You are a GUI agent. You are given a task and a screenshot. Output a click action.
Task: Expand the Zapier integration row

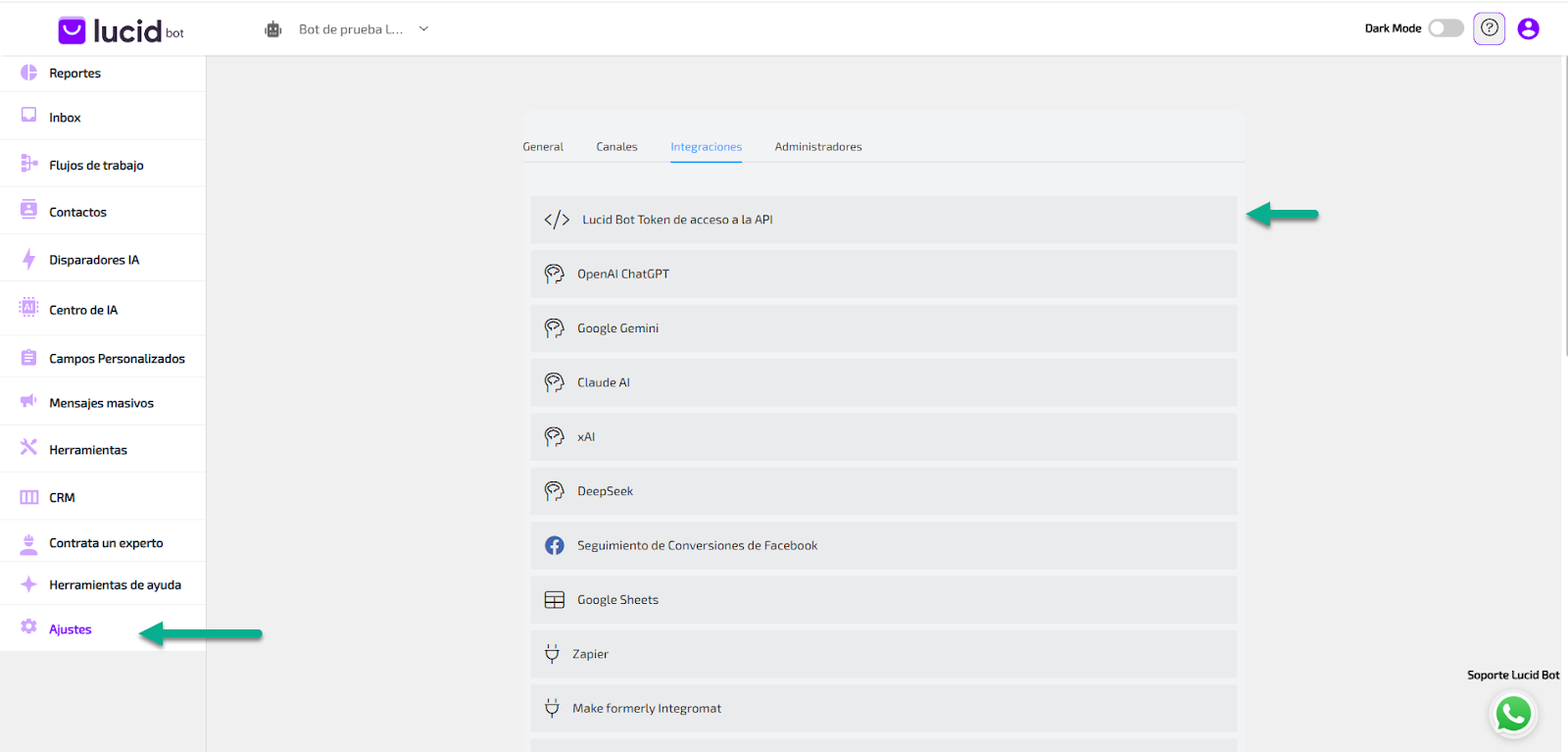tap(882, 654)
